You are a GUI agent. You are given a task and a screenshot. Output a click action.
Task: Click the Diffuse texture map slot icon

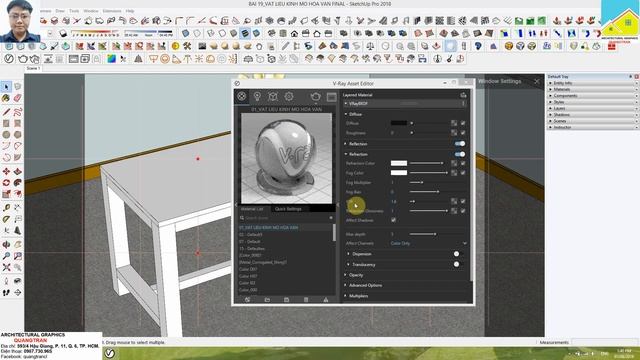454,123
